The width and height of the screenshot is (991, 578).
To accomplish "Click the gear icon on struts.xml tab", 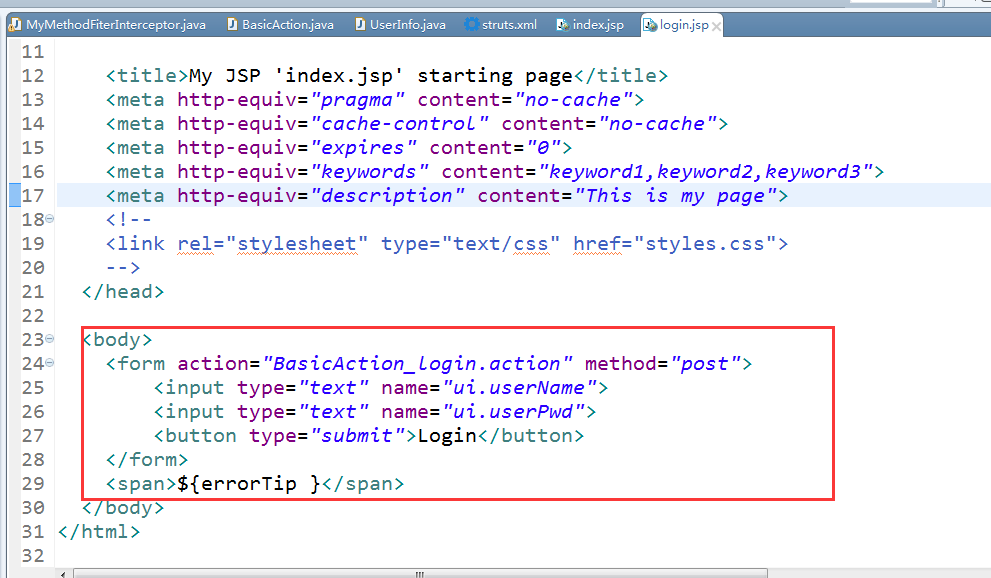I will pos(471,25).
